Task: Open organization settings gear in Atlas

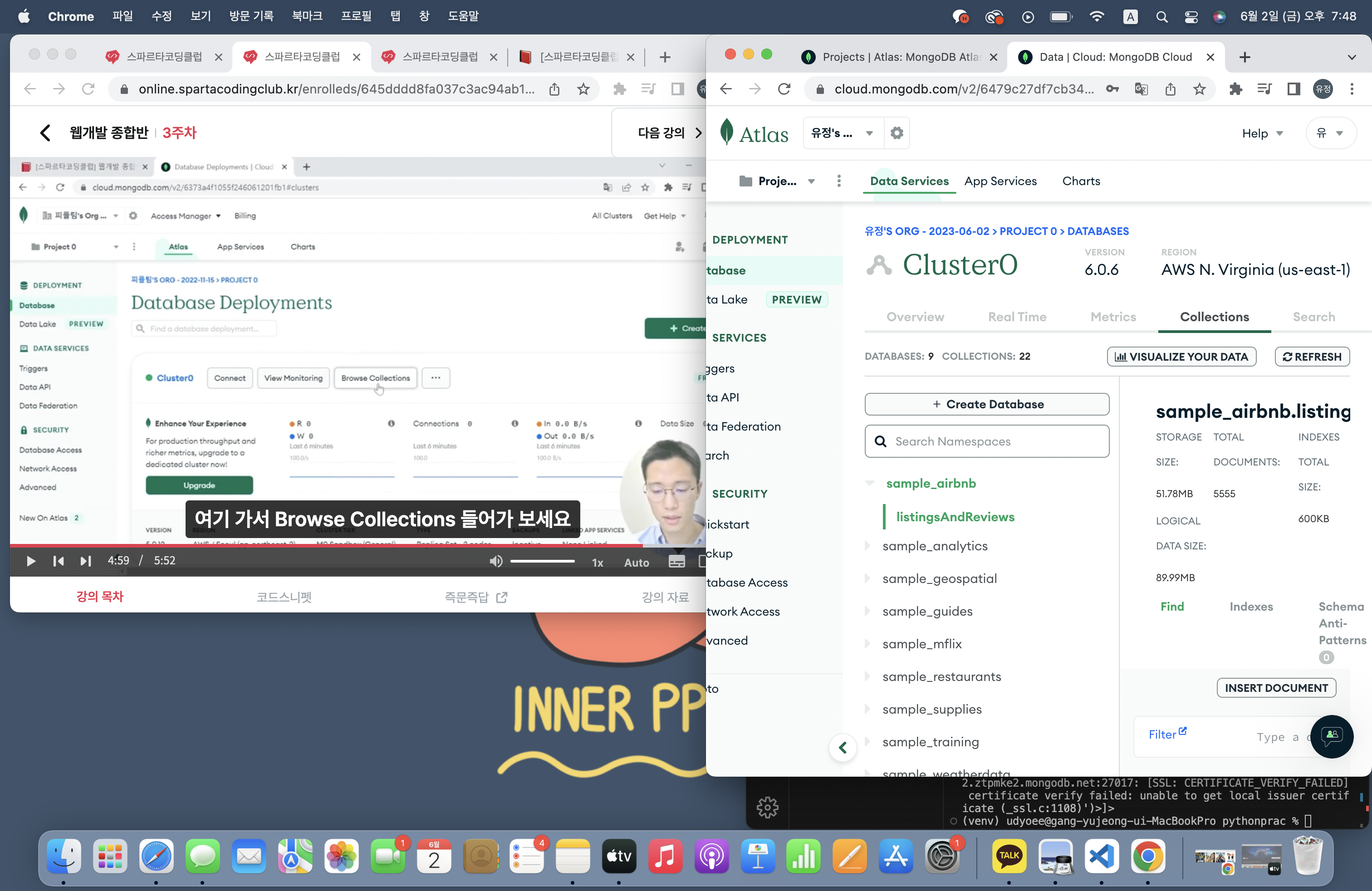Action: tap(897, 133)
